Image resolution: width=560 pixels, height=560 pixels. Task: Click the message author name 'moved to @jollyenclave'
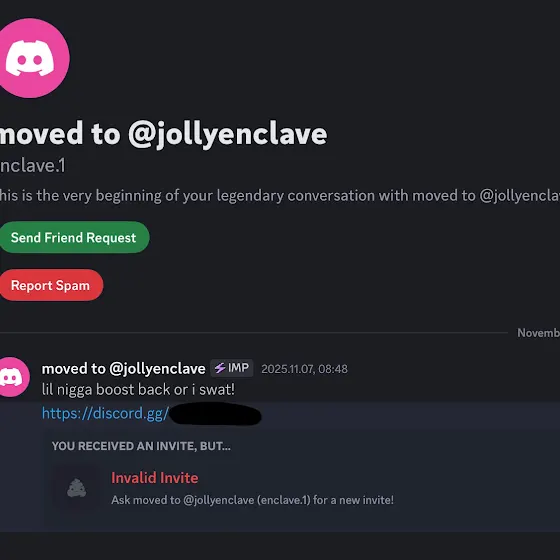pyautogui.click(x=124, y=369)
